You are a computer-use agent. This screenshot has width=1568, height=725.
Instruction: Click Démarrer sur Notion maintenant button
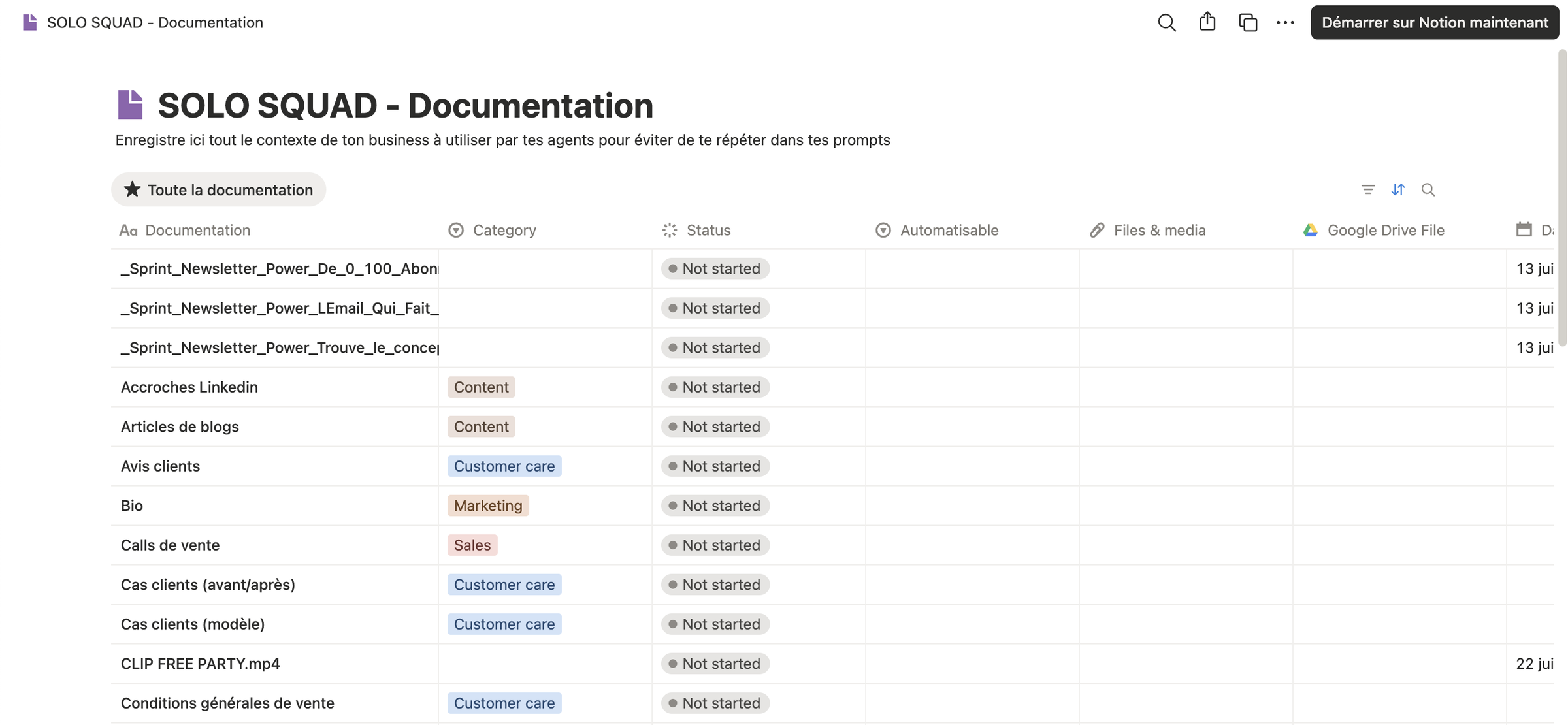(x=1435, y=22)
